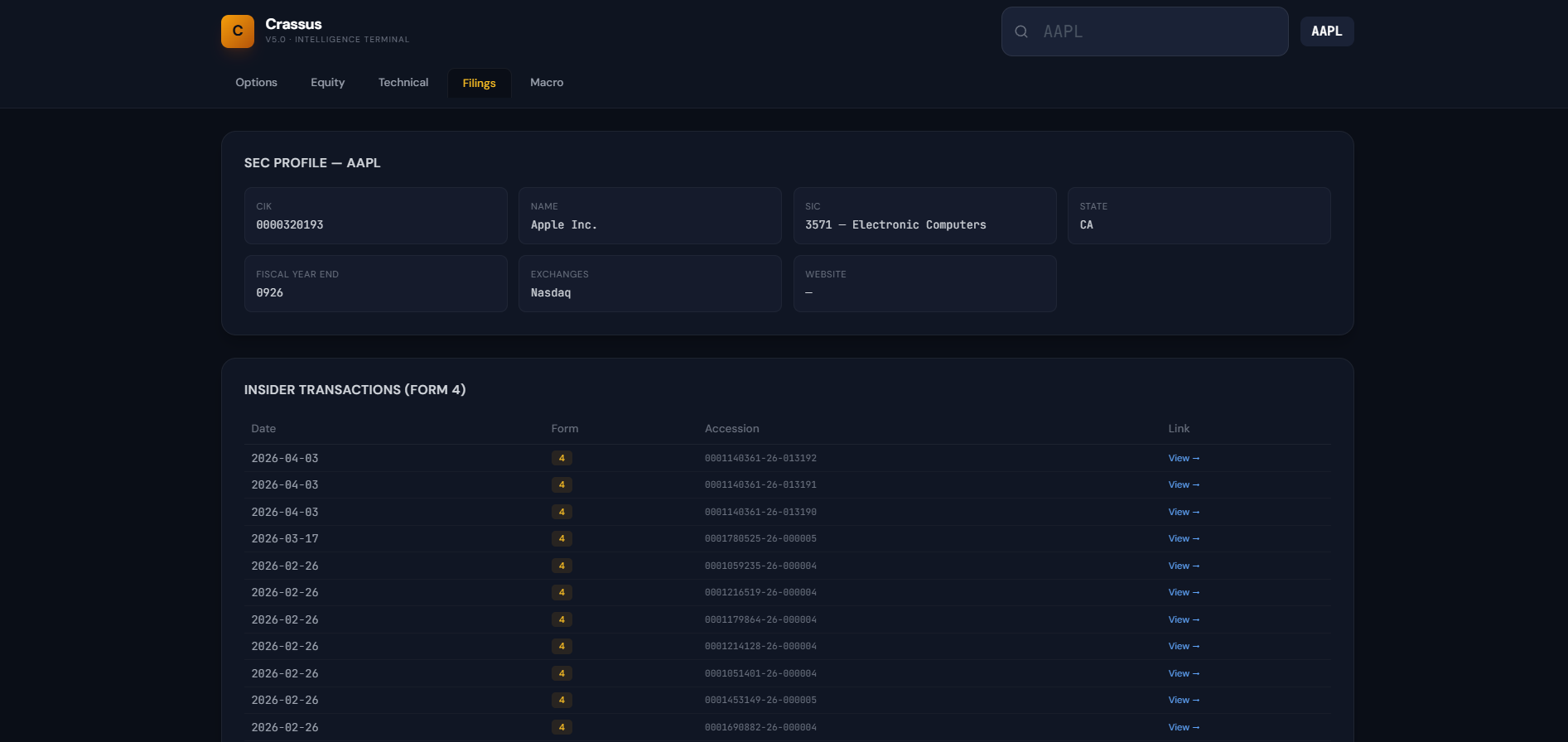Open the Macro tab
This screenshot has height=742, width=1568.
pos(547,83)
